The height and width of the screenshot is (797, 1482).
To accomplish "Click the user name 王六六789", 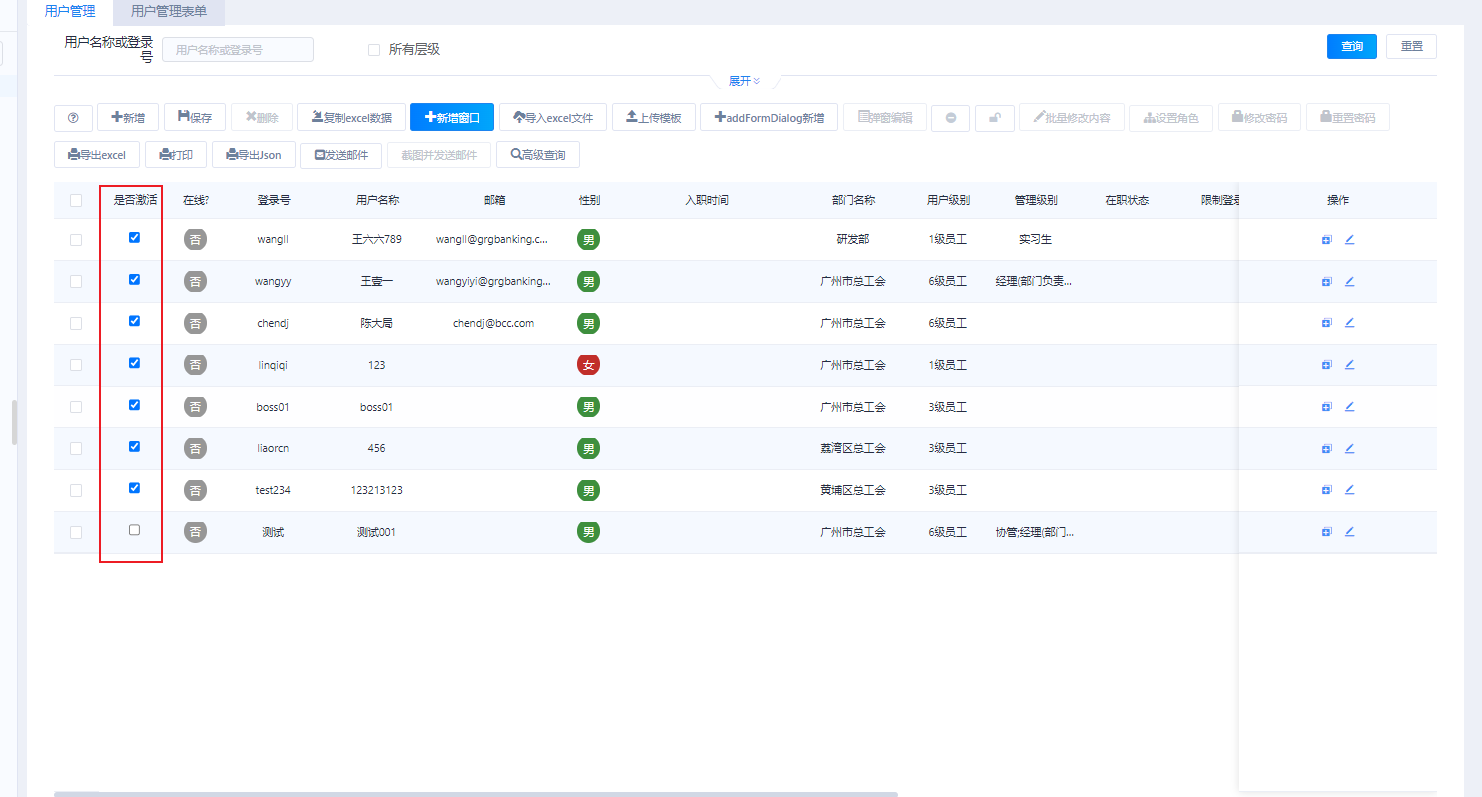I will (x=377, y=240).
